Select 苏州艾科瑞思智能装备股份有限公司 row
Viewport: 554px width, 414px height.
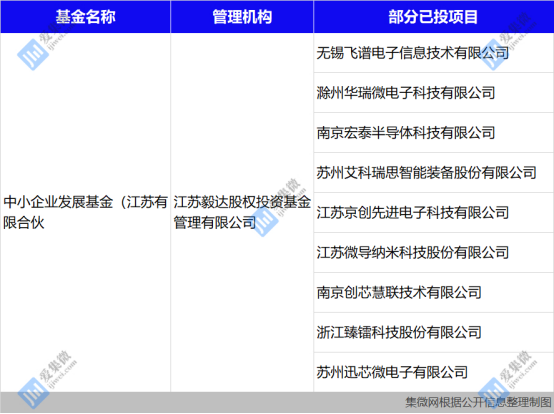coord(434,173)
